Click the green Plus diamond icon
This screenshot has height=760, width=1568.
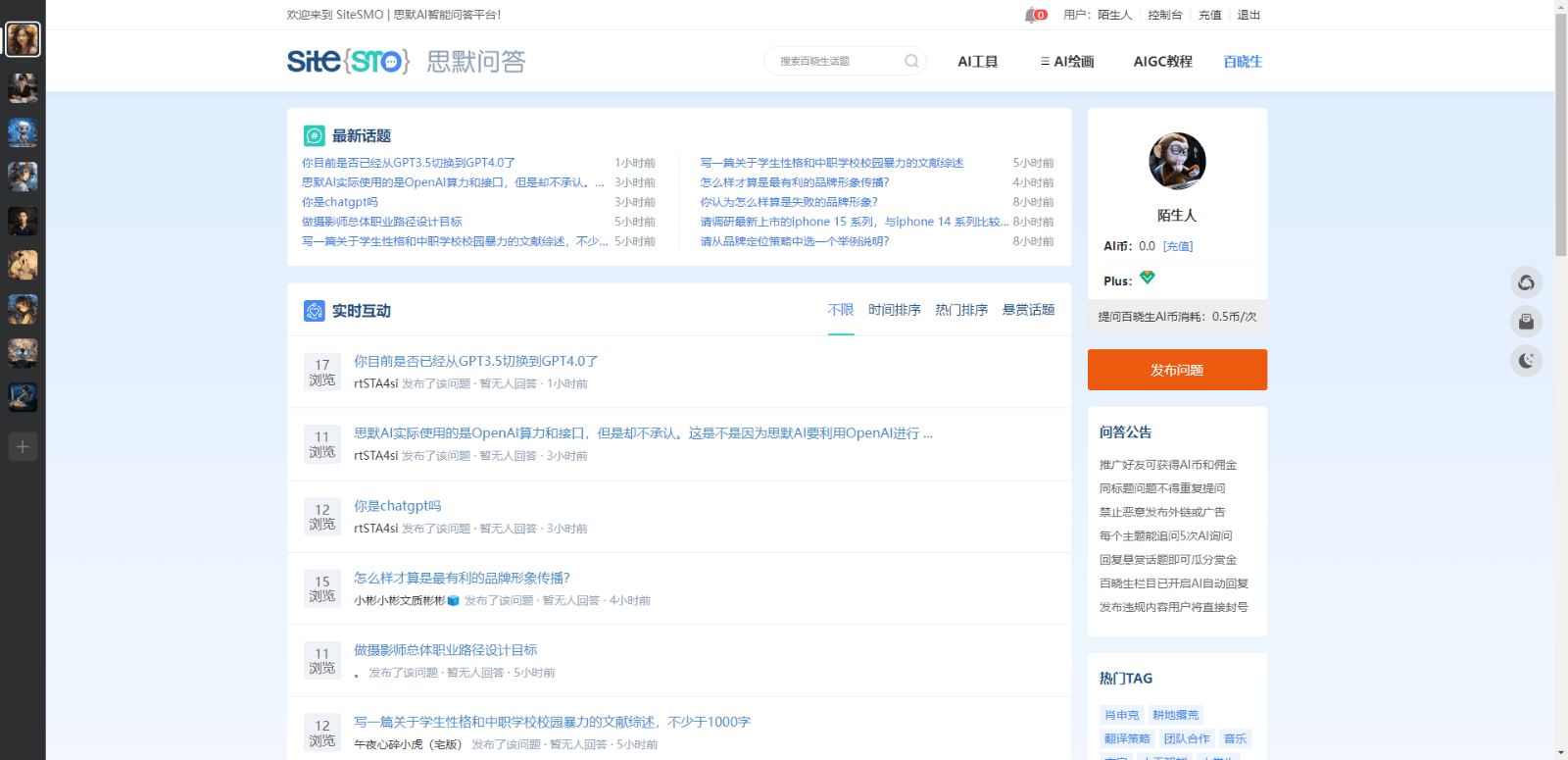click(1148, 278)
